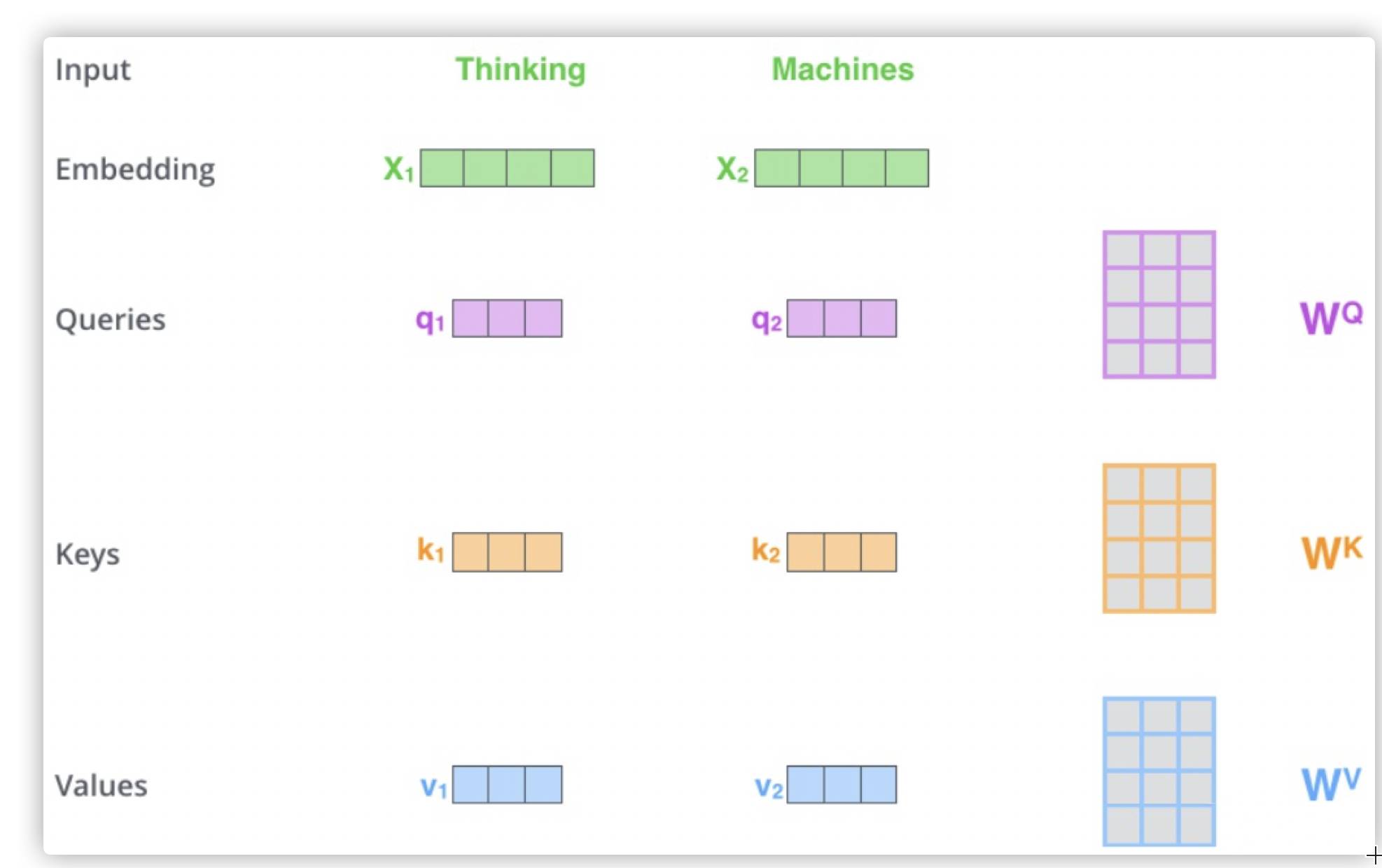Select the "Values" row label

pyautogui.click(x=102, y=785)
